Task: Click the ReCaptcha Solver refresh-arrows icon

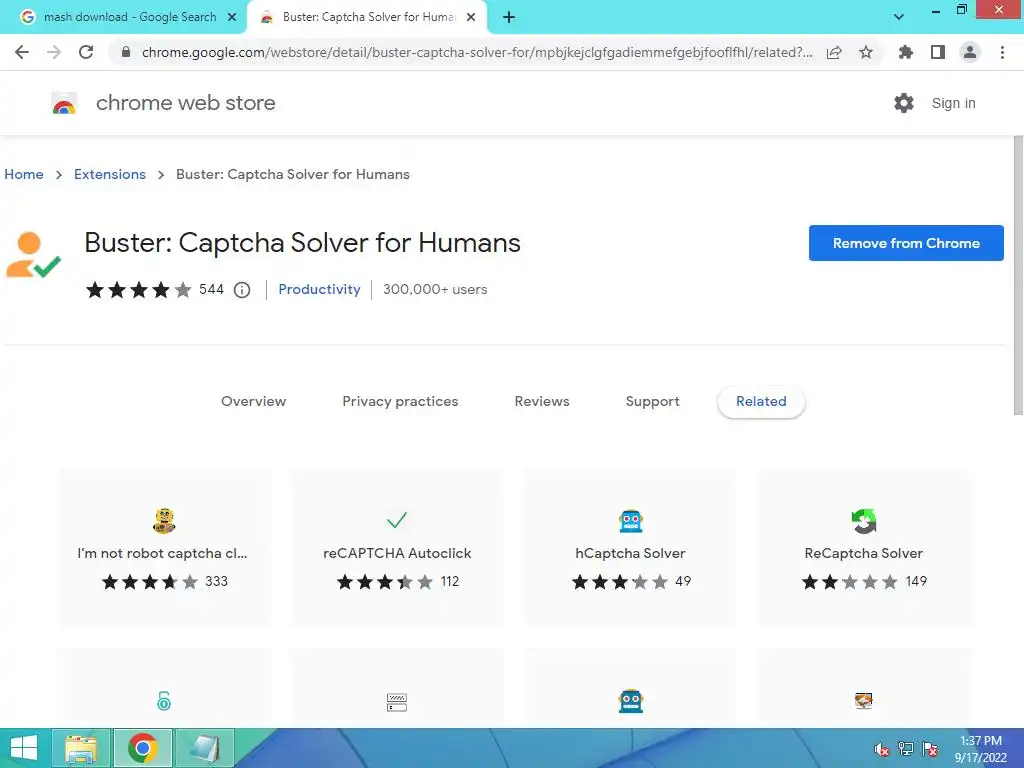Action: point(863,521)
